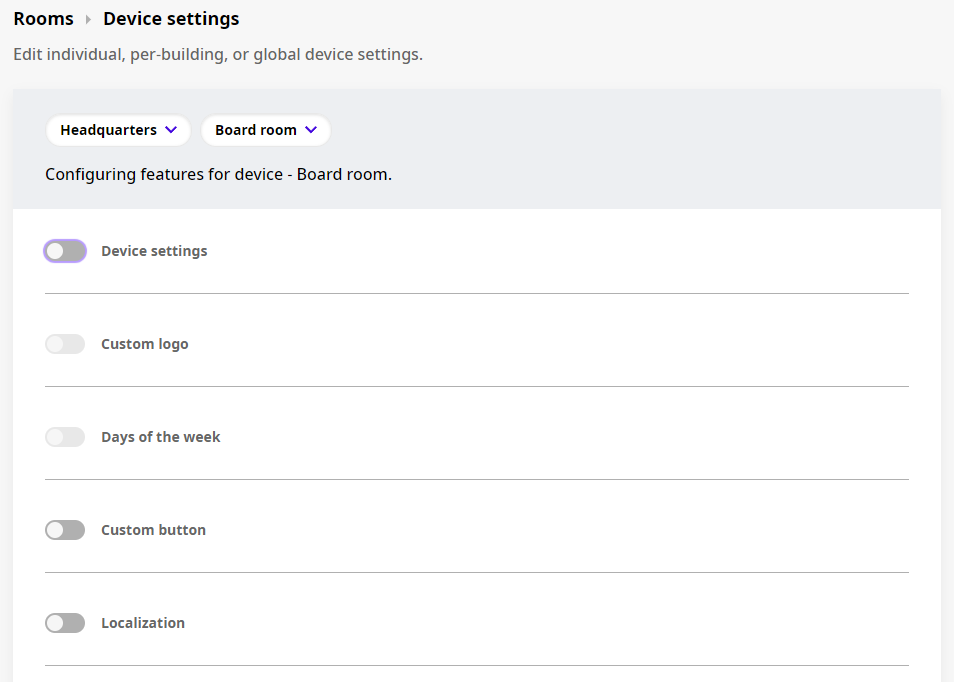
Task: Click the Custom button label text
Action: tap(153, 529)
